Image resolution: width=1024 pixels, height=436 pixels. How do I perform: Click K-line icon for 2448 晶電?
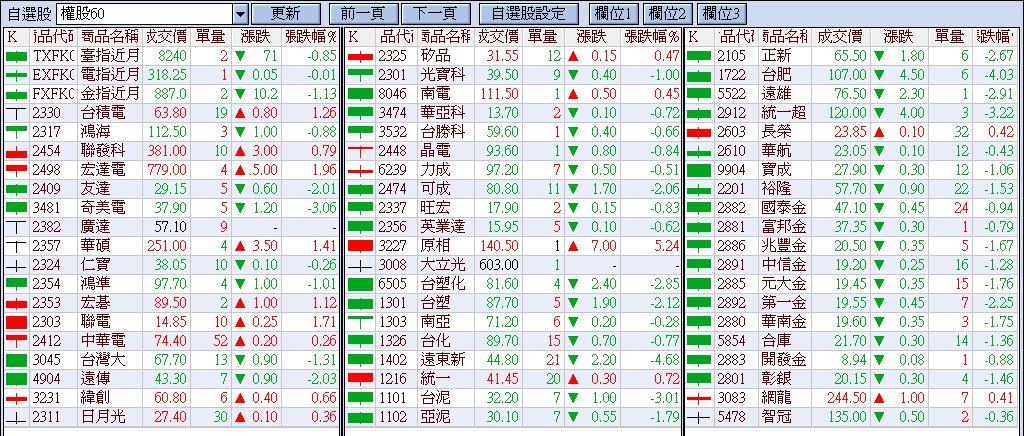(360, 152)
